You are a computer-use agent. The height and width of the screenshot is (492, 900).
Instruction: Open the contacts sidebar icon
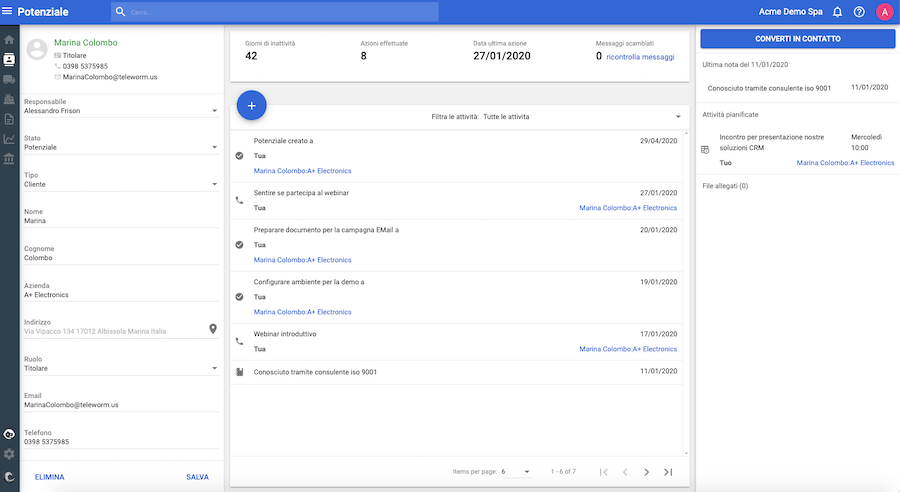9,59
